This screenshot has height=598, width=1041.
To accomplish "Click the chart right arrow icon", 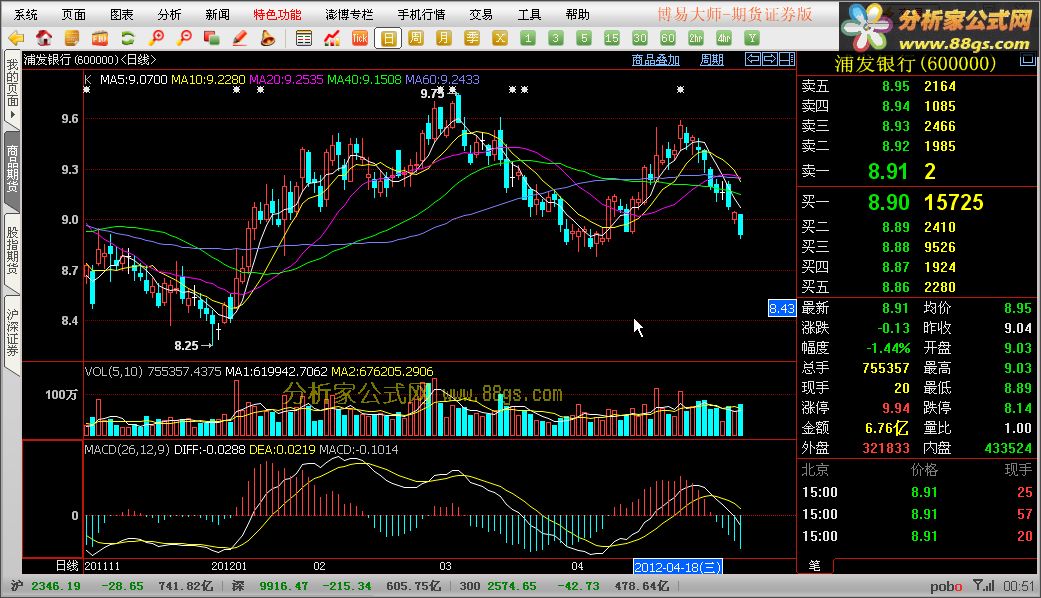I will click(x=769, y=59).
